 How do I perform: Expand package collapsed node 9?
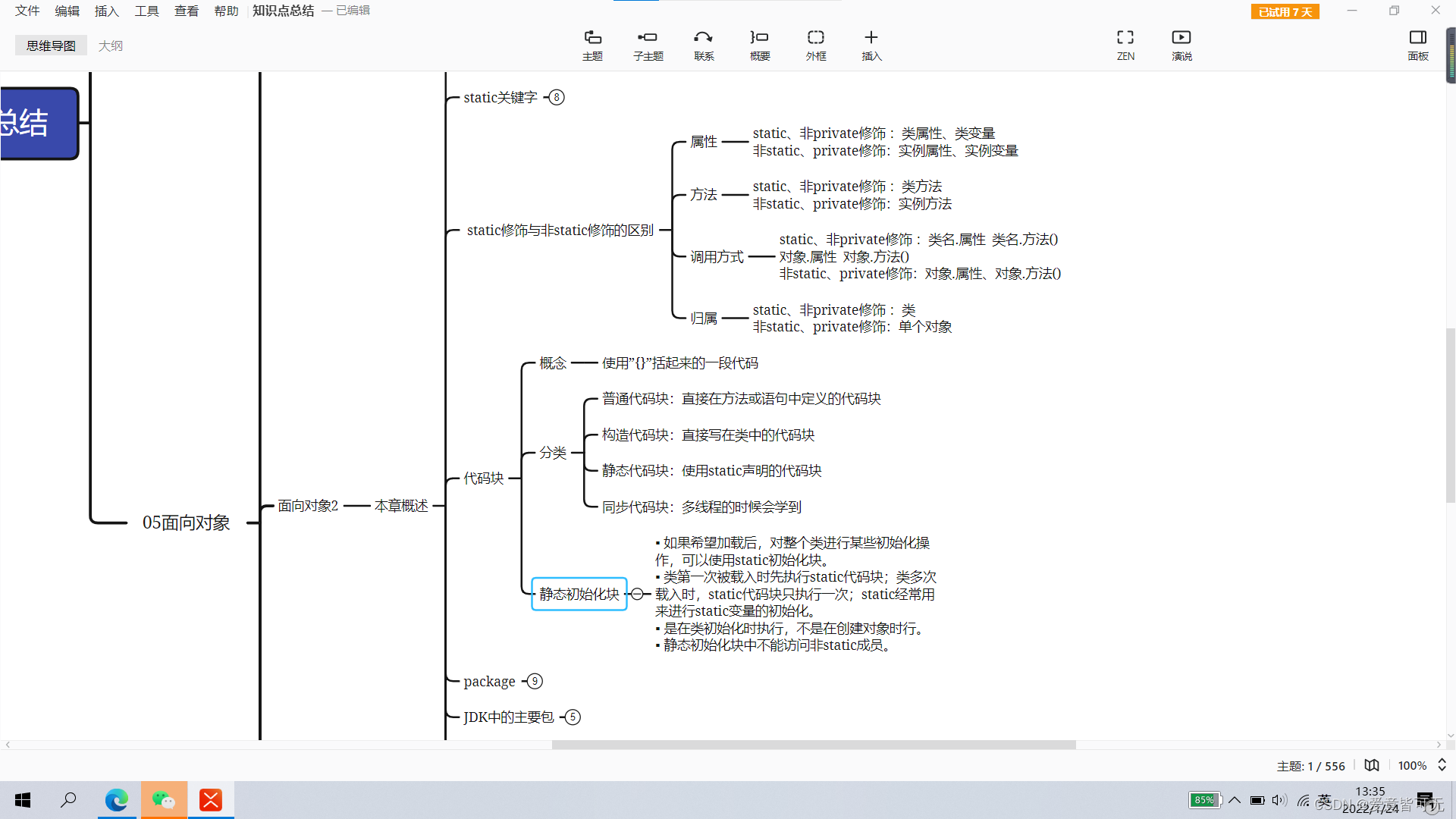coord(535,681)
